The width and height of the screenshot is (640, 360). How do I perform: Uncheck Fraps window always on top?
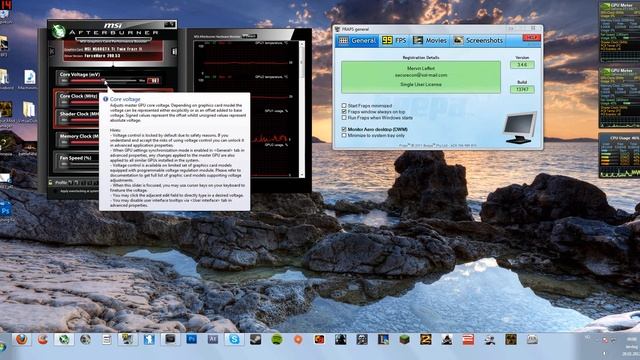point(344,111)
